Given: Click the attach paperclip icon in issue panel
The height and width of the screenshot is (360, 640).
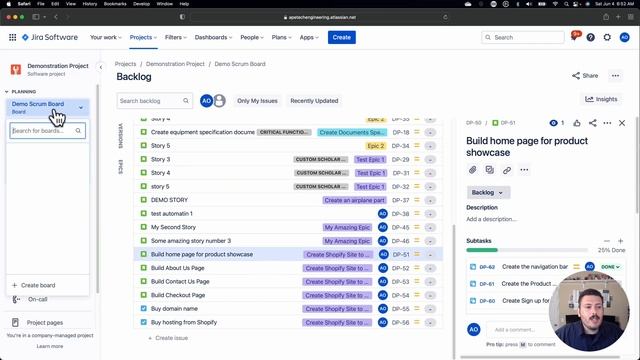Looking at the screenshot, I should 472,170.
